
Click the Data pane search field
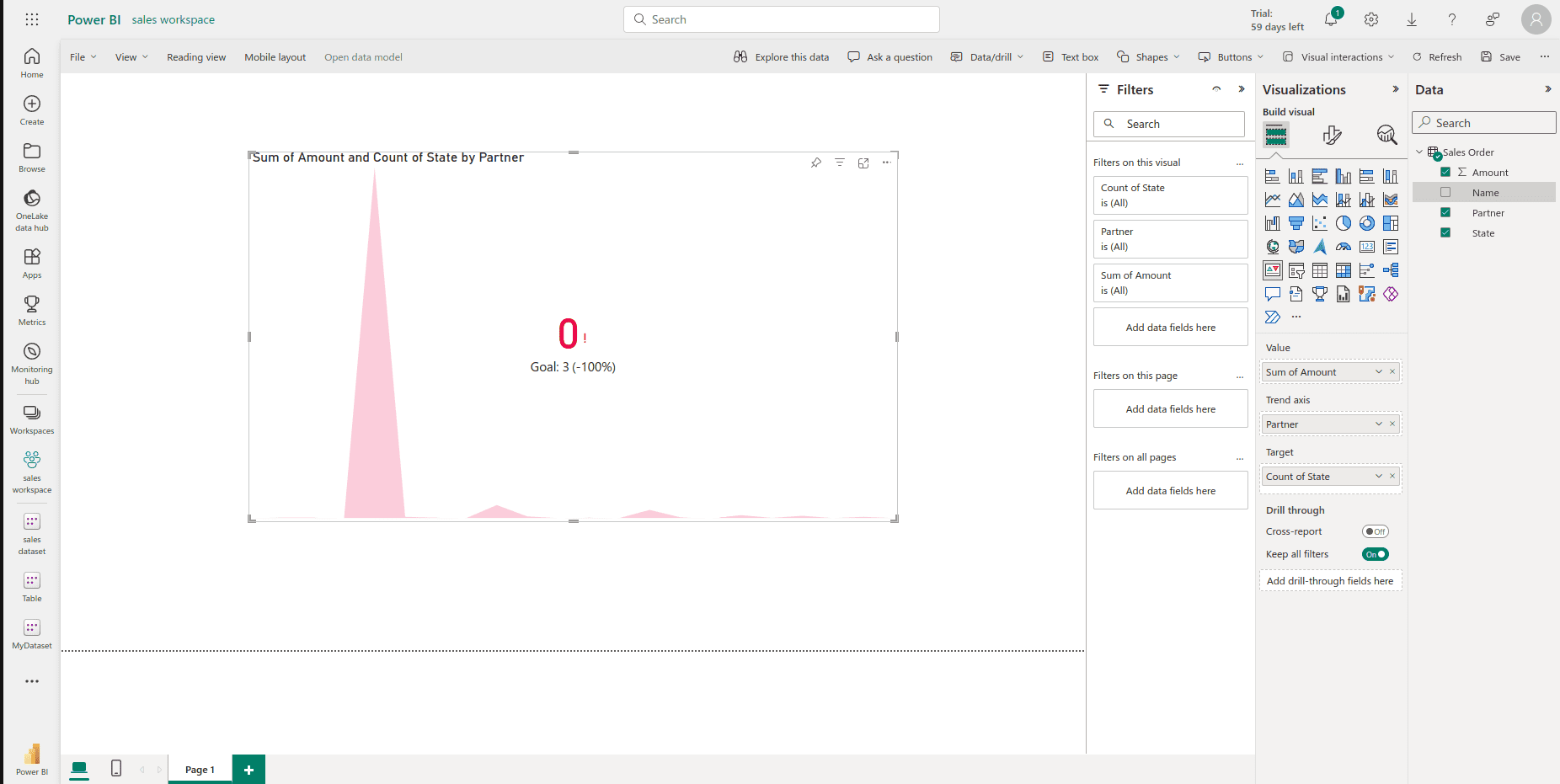1483,123
